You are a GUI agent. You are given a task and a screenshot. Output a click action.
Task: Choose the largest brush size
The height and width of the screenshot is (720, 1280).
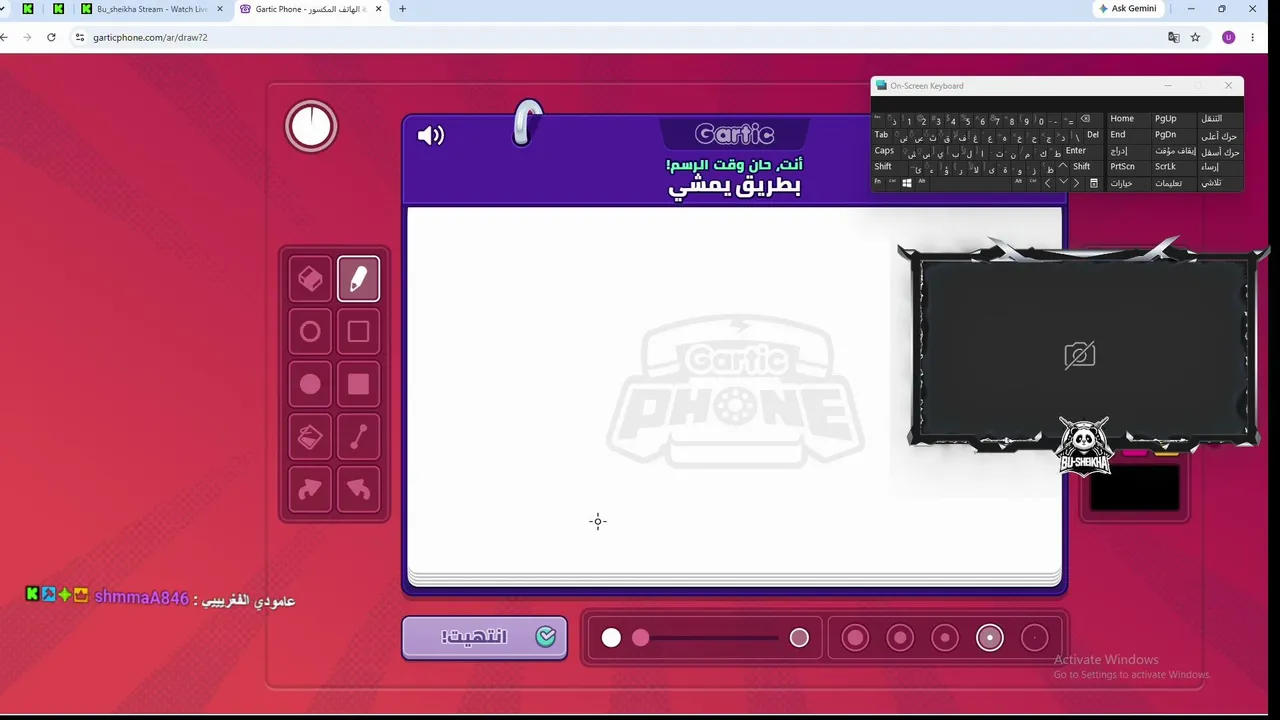tap(855, 638)
